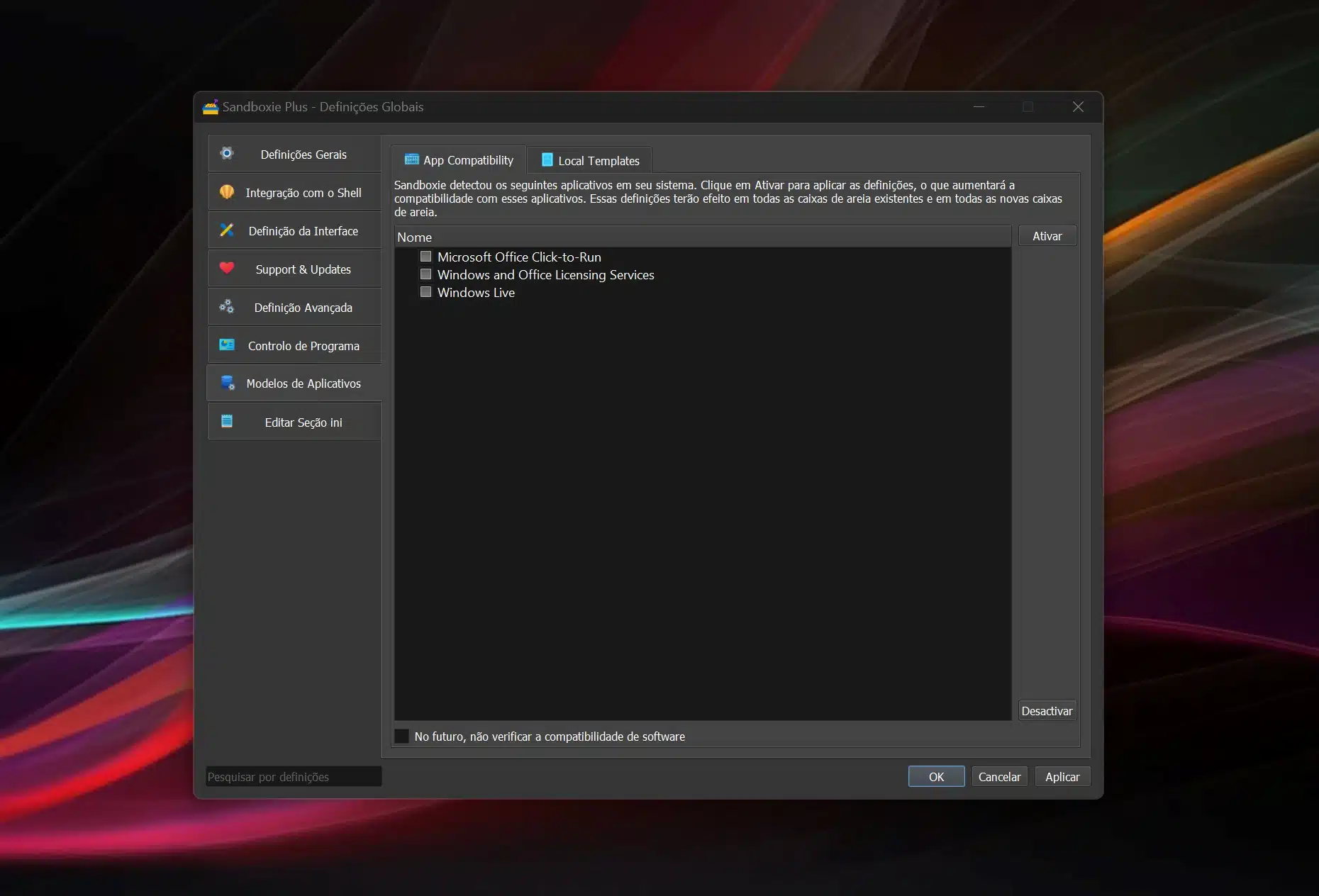
Task: Click the Sandboxie Plus title bar icon
Action: pyautogui.click(x=211, y=107)
